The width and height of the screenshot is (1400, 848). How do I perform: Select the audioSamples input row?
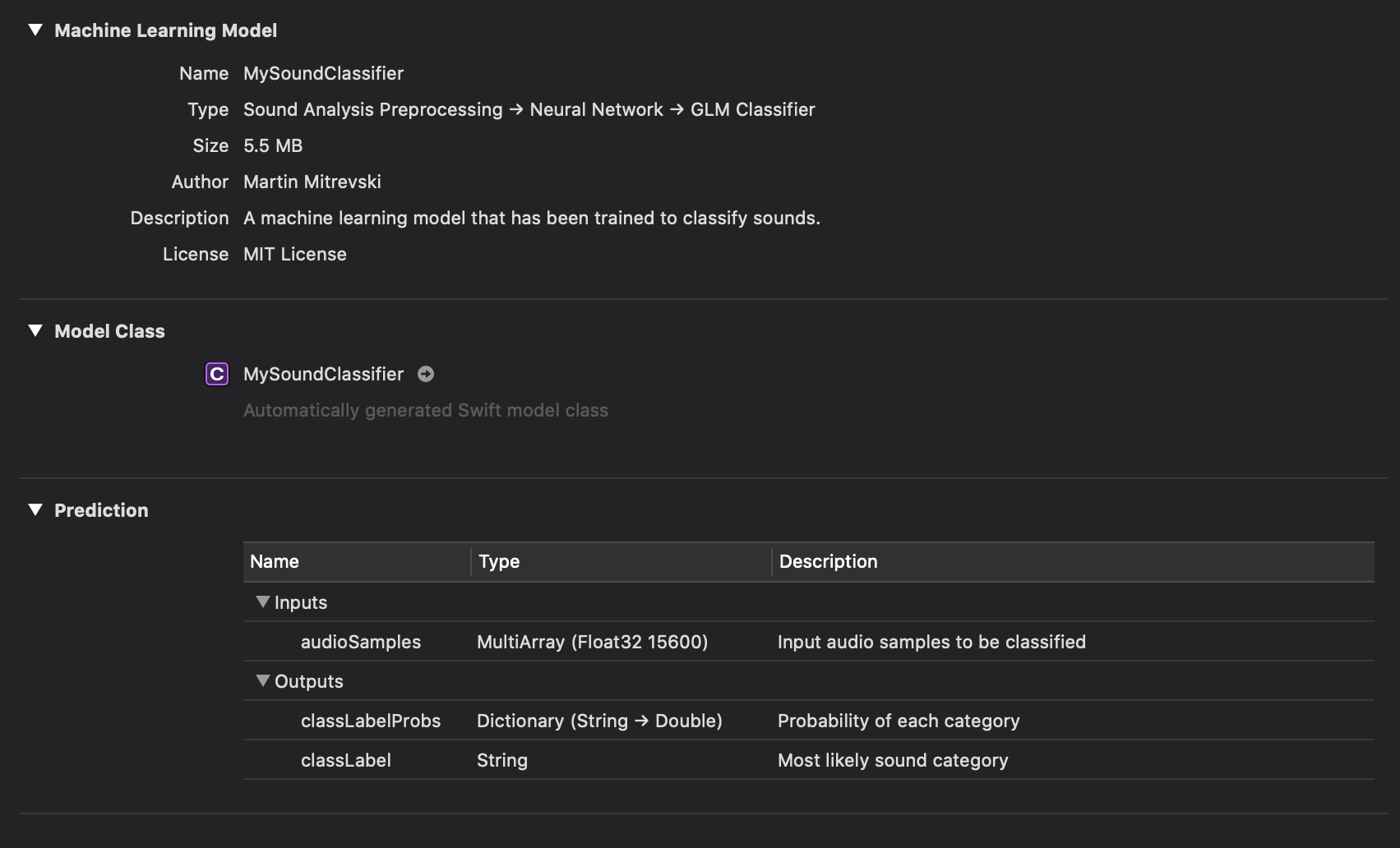[361, 642]
